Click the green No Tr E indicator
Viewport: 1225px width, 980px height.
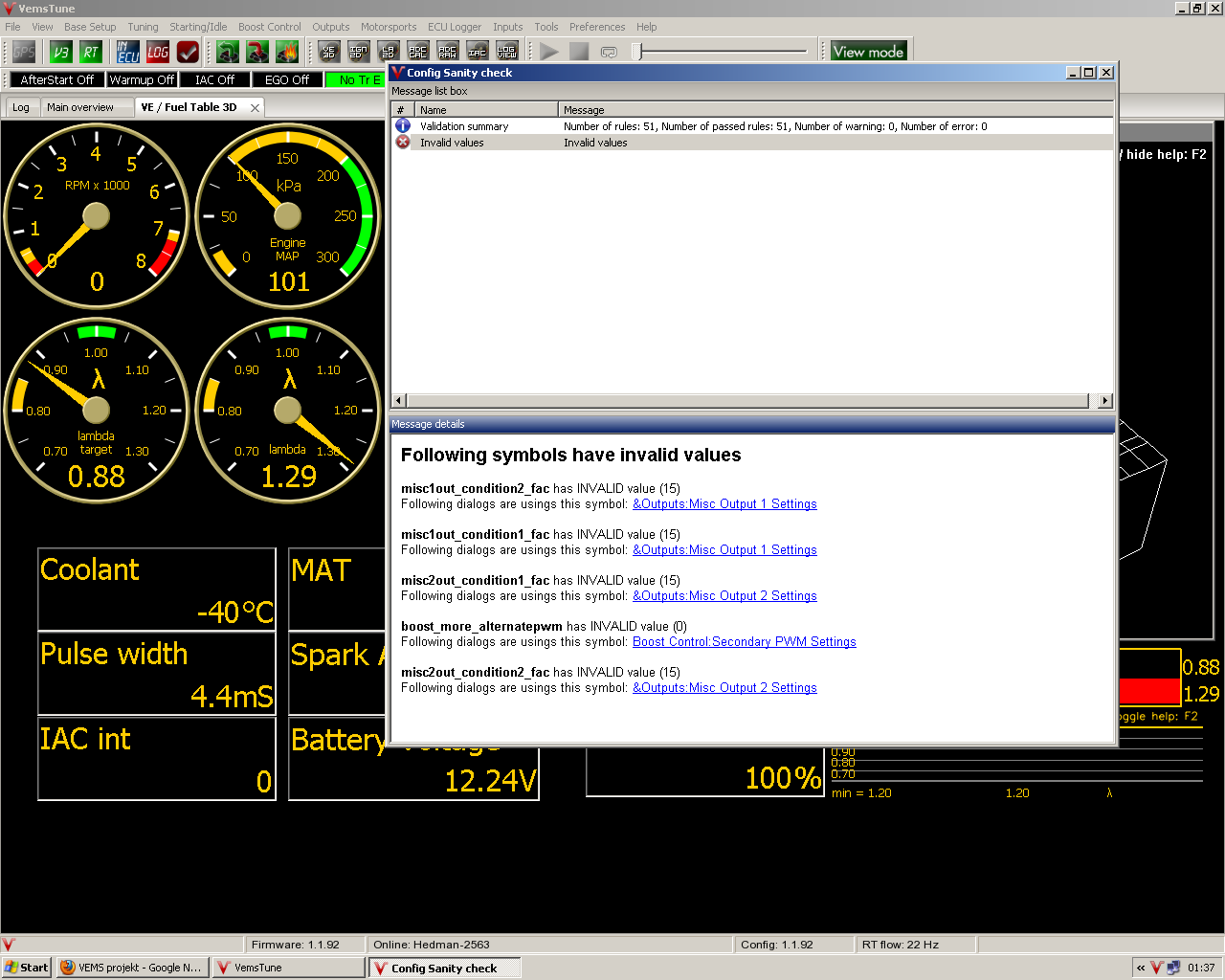[356, 80]
